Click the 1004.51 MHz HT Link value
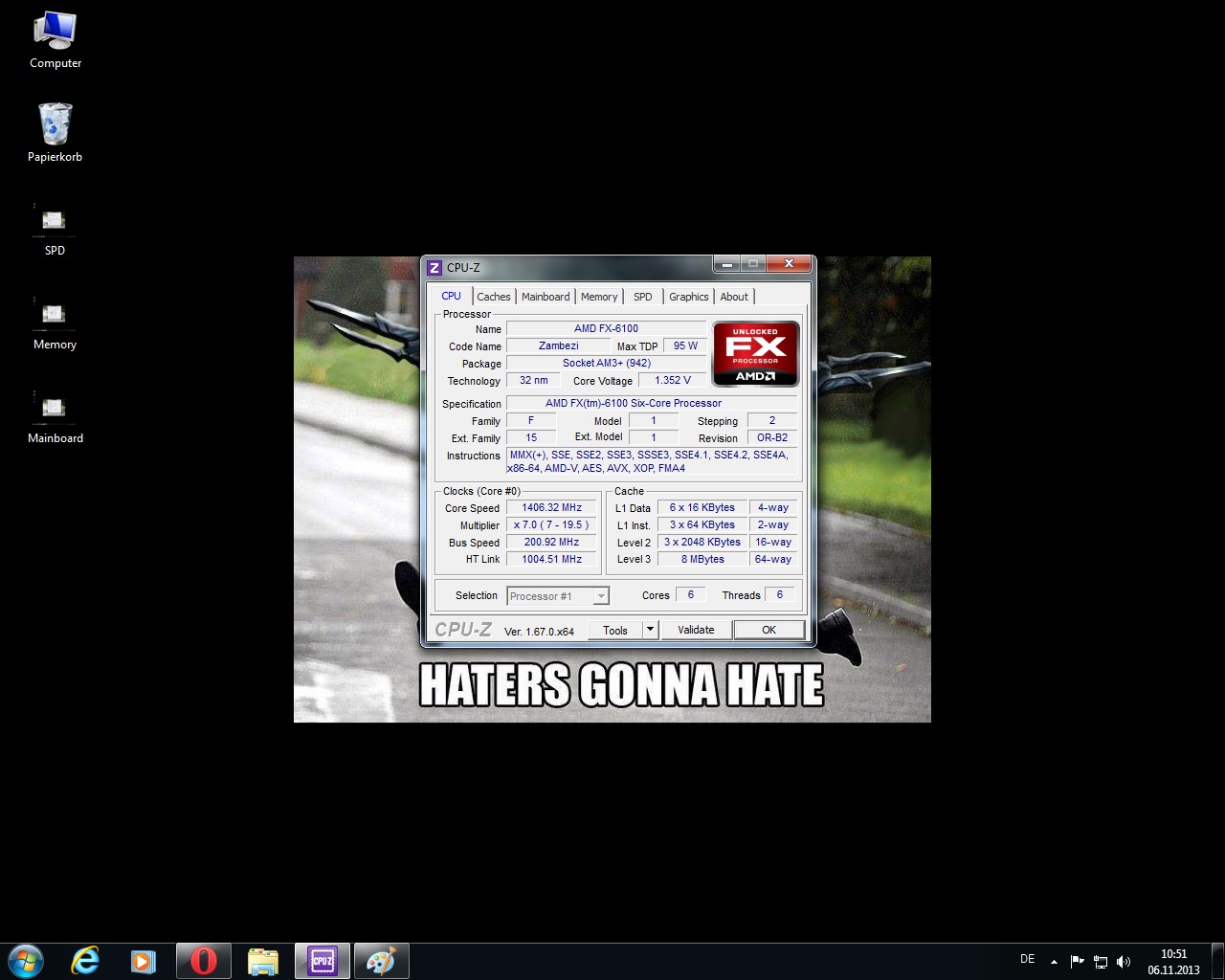 point(551,559)
